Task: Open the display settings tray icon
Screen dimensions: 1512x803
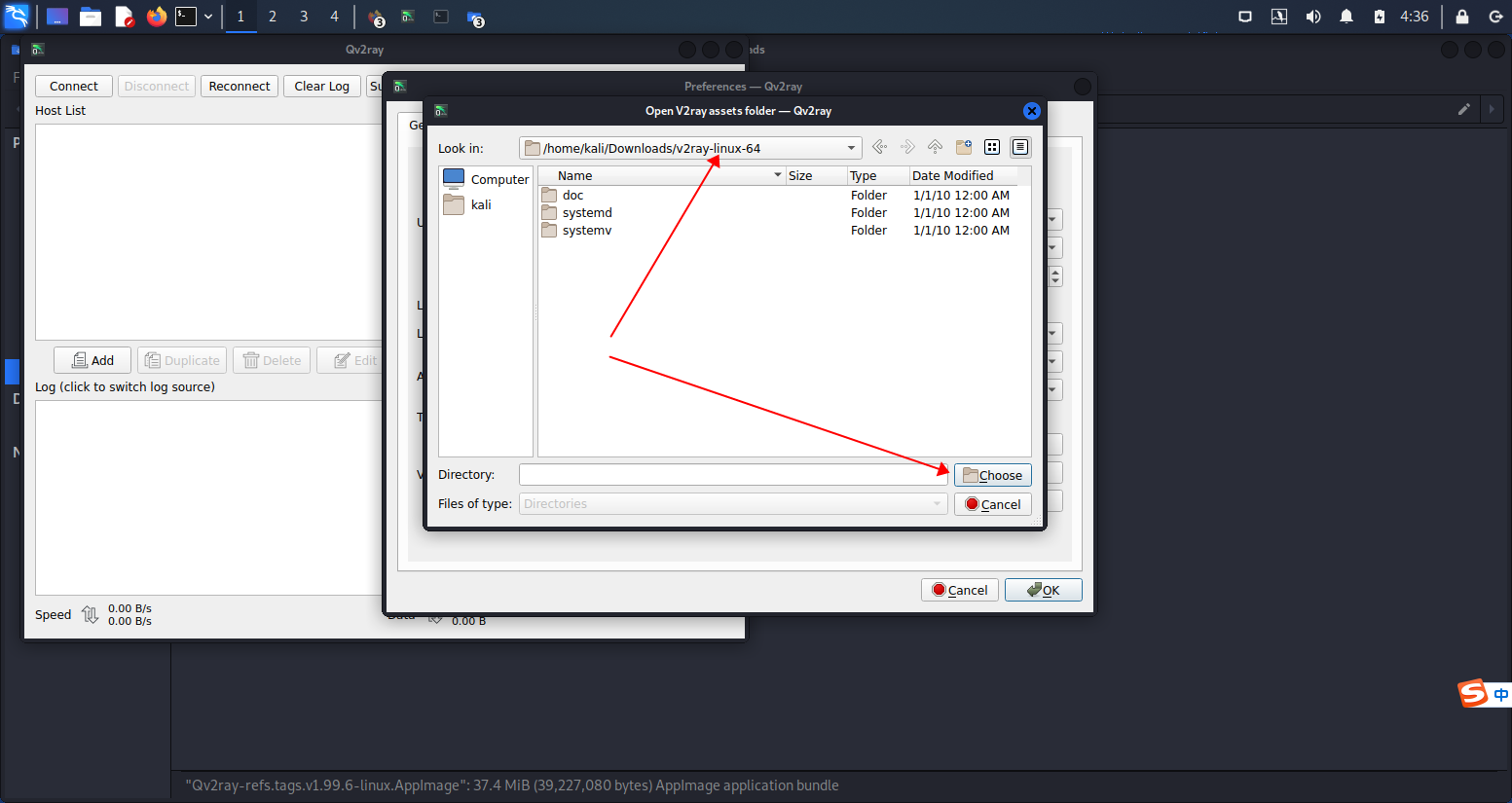Action: [1244, 17]
